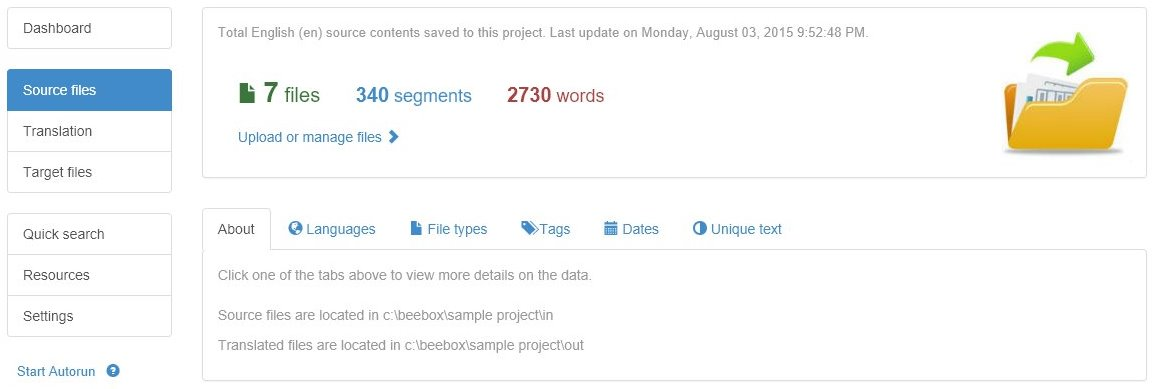Click the large folder with green arrow icon
The image size is (1154, 389).
(1065, 93)
